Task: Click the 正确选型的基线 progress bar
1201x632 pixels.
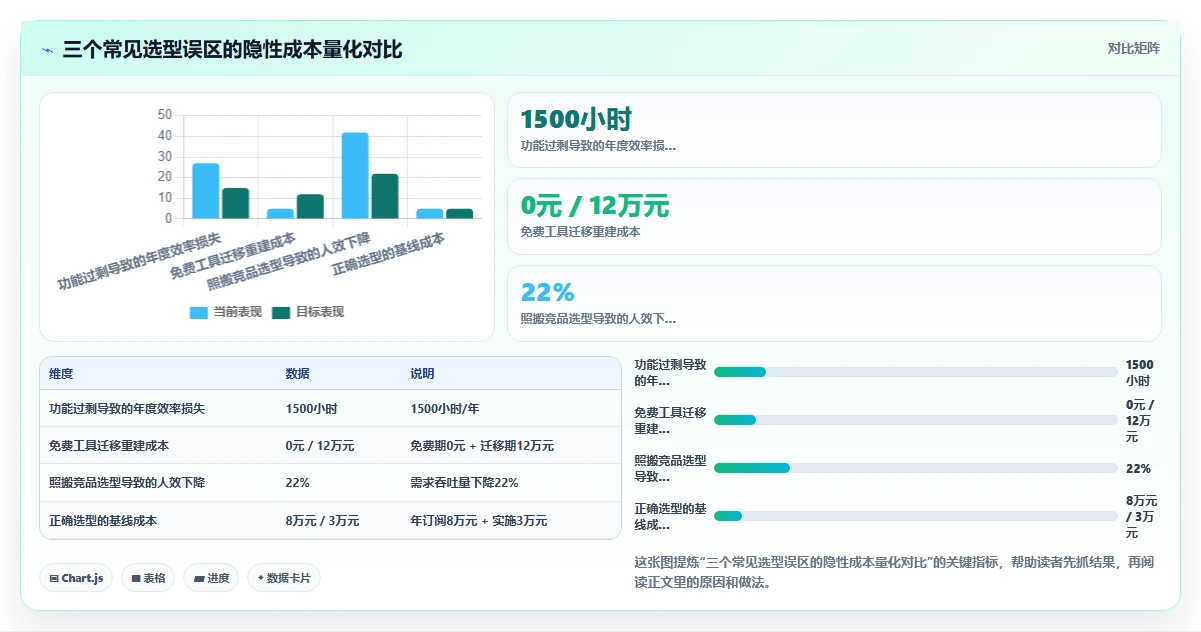Action: [x=915, y=516]
